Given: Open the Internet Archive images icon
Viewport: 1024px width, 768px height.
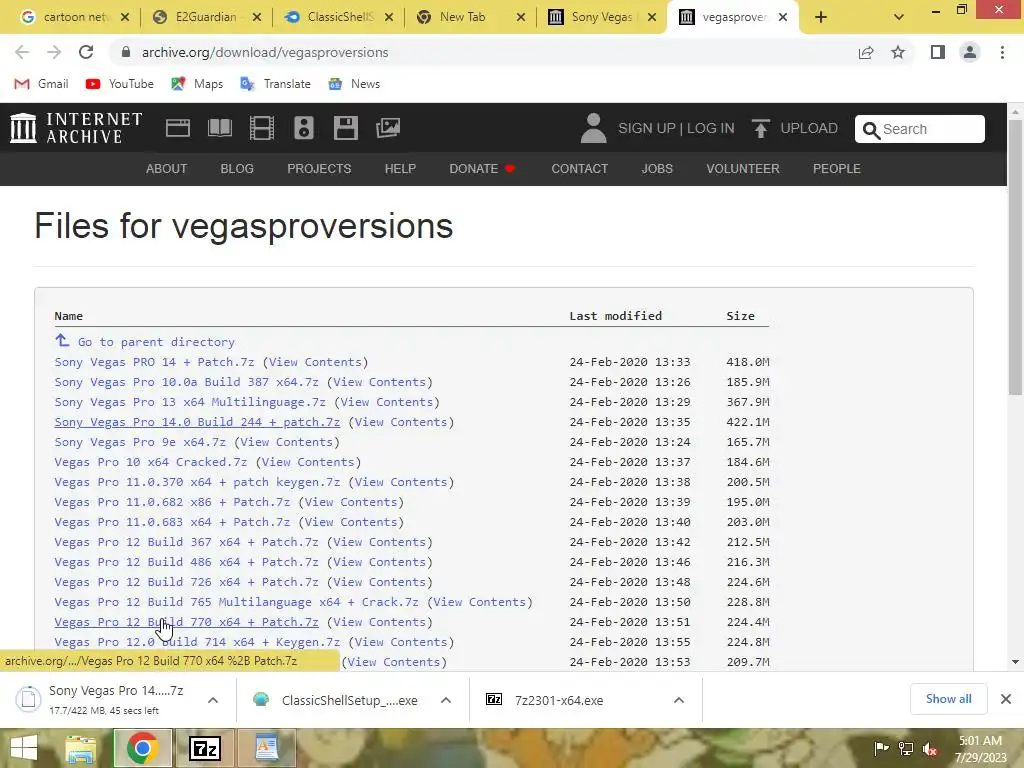Looking at the screenshot, I should click(388, 128).
